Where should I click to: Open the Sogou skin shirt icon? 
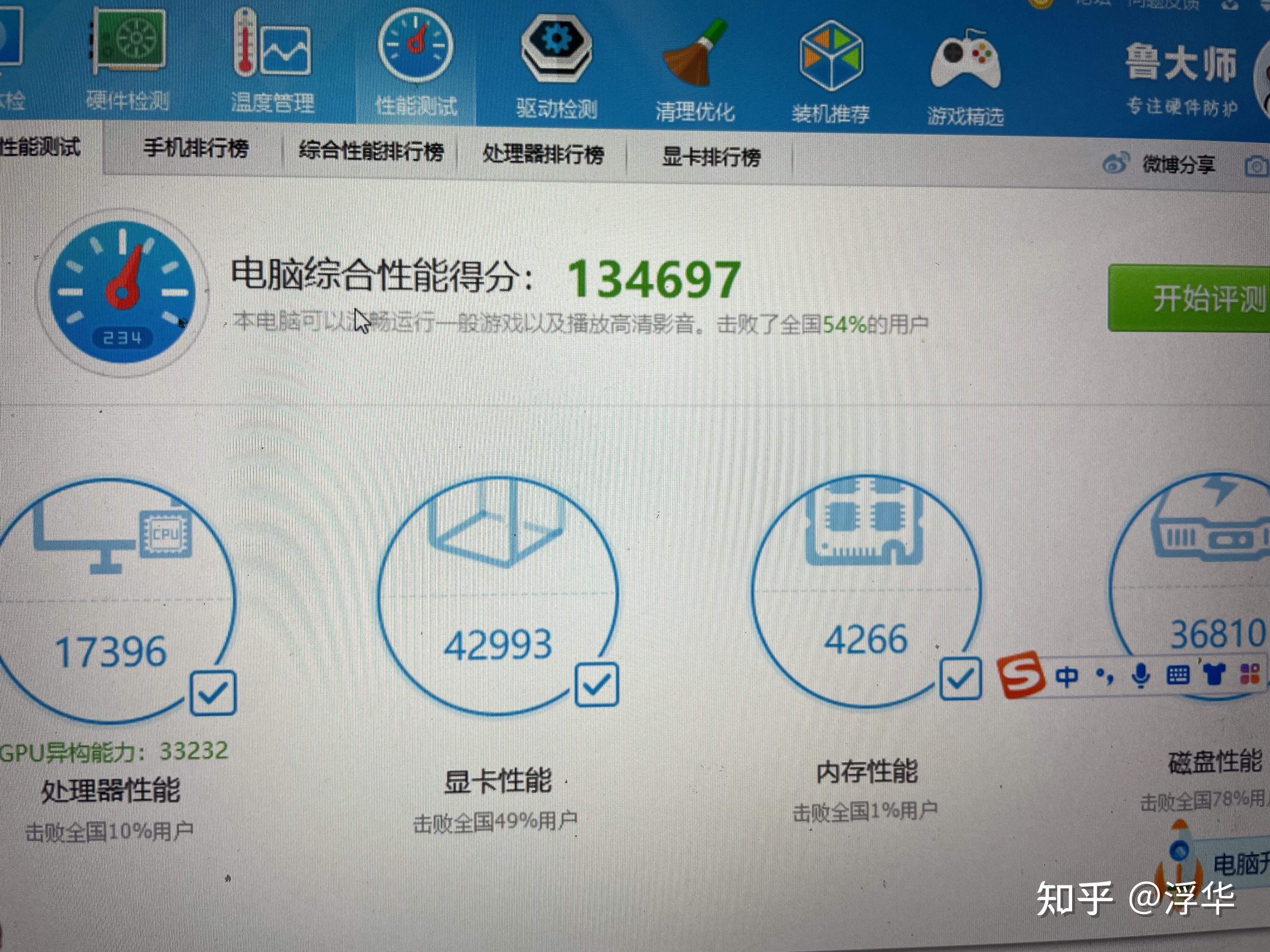[x=1214, y=674]
